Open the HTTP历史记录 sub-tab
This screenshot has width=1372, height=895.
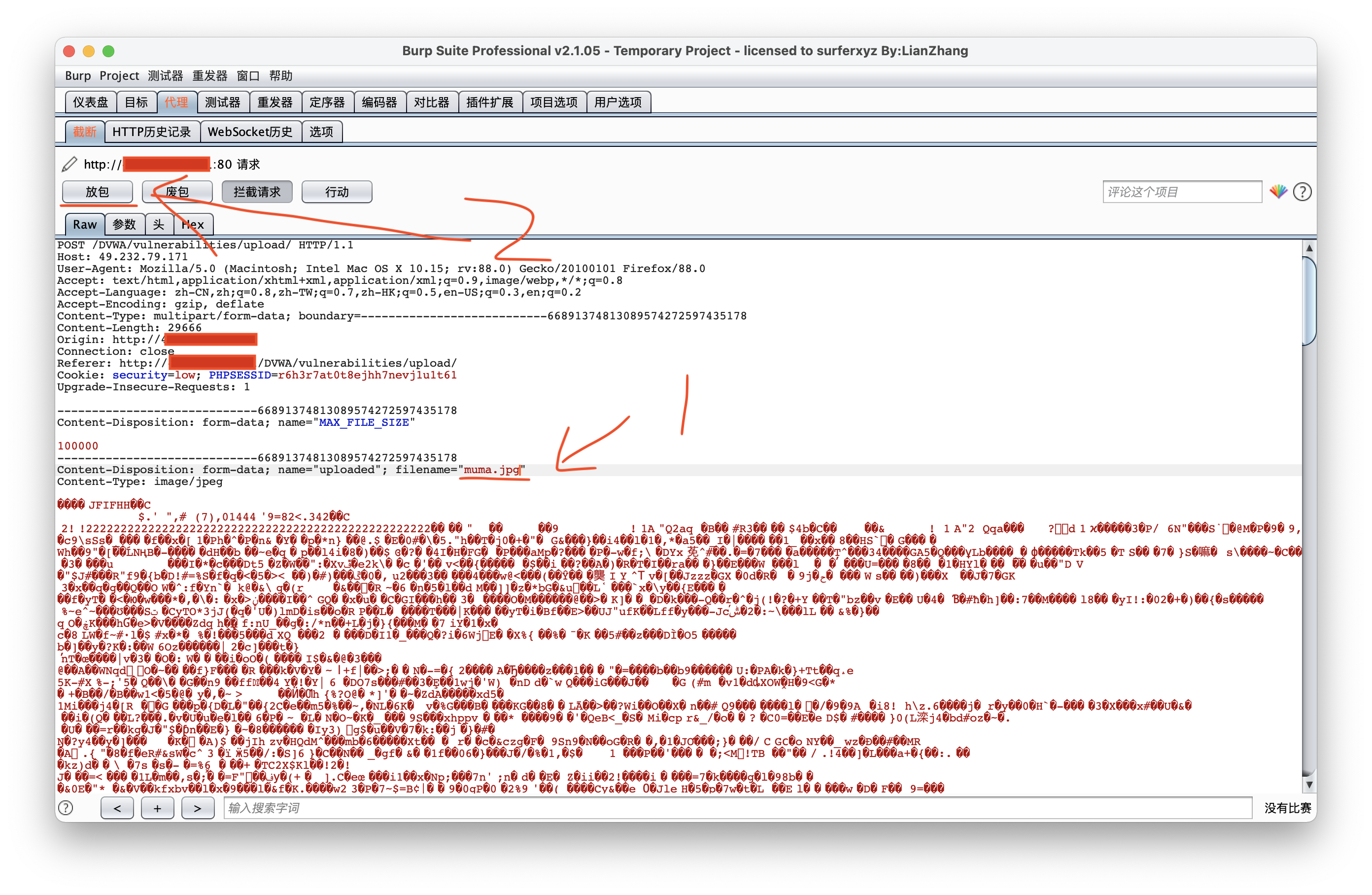[152, 132]
